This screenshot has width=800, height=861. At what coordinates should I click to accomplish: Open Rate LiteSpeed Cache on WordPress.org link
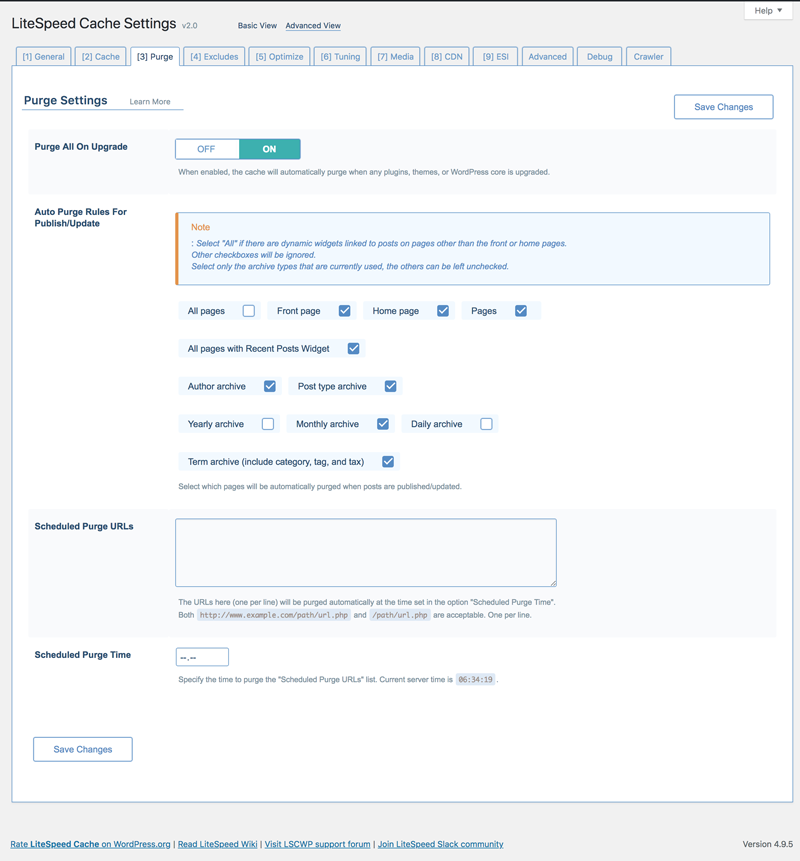pyautogui.click(x=91, y=844)
